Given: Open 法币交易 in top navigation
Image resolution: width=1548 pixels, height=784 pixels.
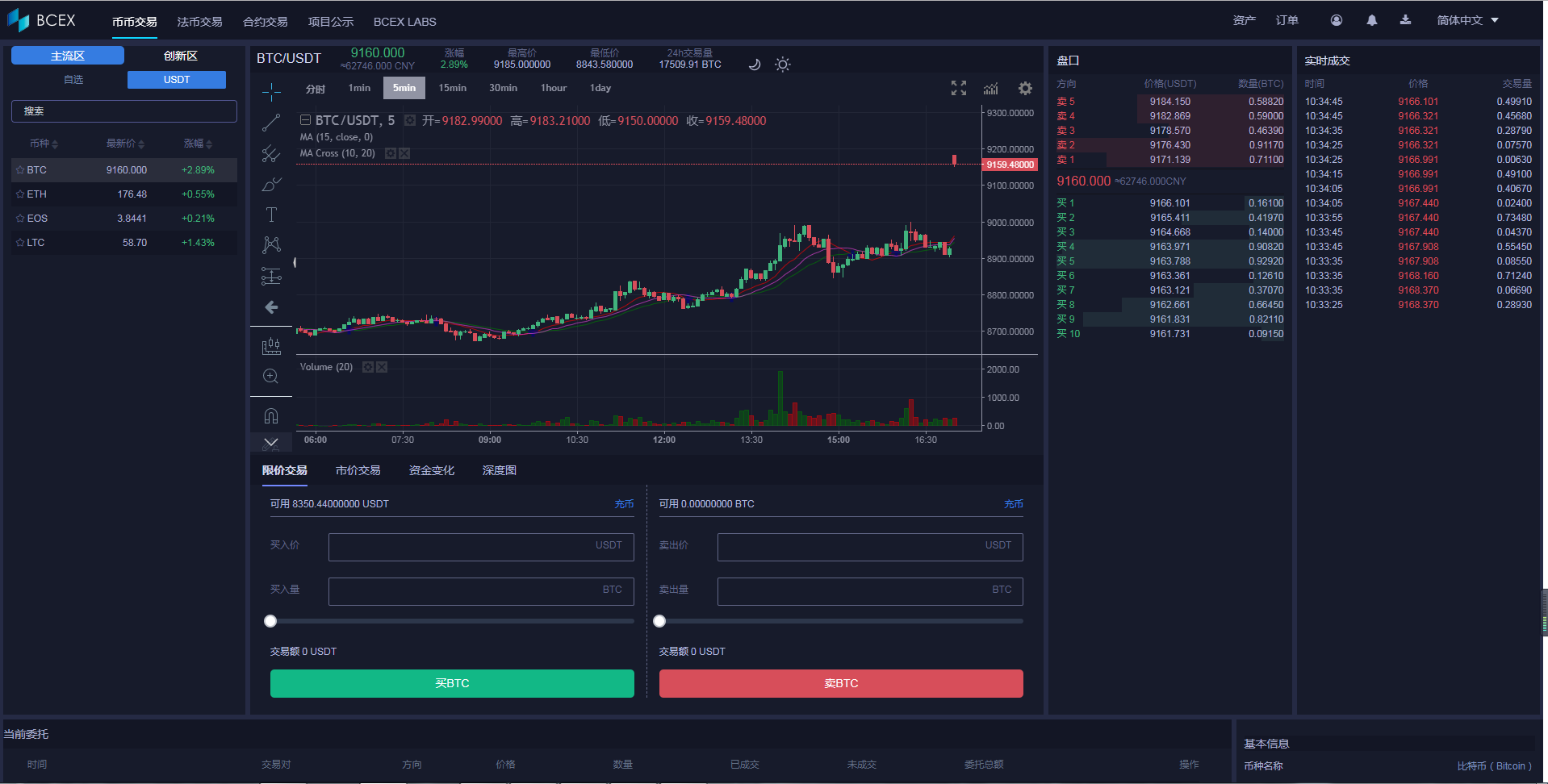Looking at the screenshot, I should point(199,22).
